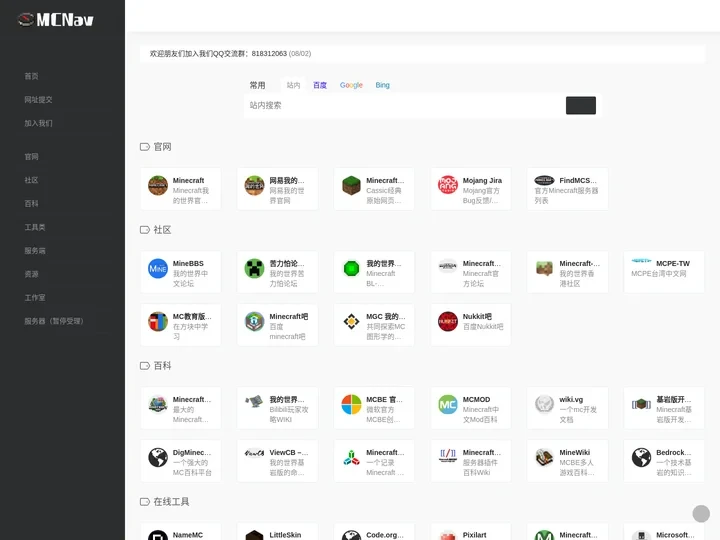This screenshot has width=720, height=540.
Task: Click the Mojang Jira icon
Action: click(x=448, y=186)
